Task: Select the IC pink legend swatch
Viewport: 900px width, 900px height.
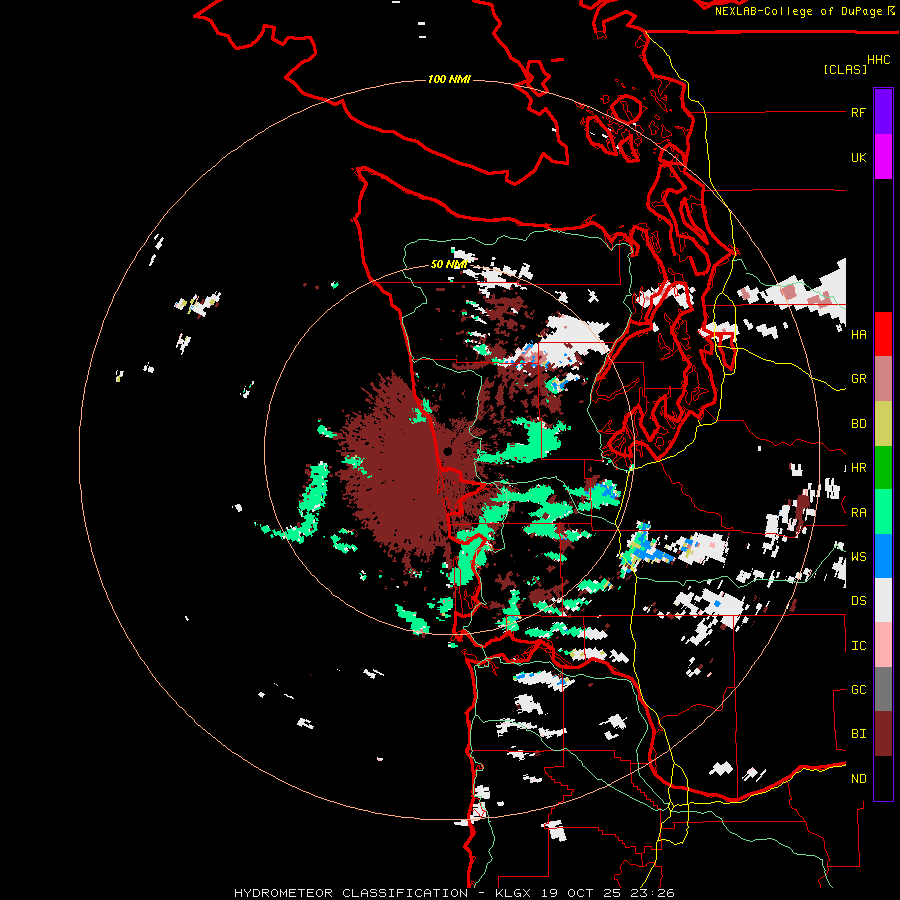Action: 883,645
